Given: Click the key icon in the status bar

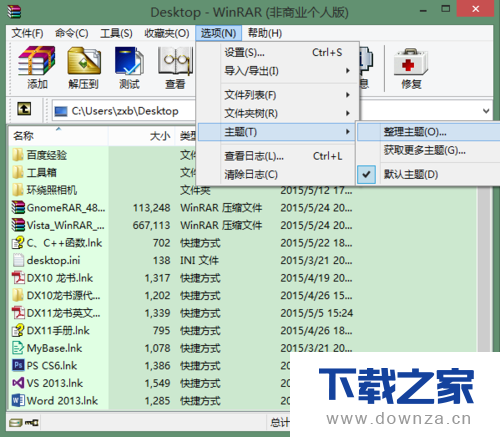Looking at the screenshot, I should (32, 423).
